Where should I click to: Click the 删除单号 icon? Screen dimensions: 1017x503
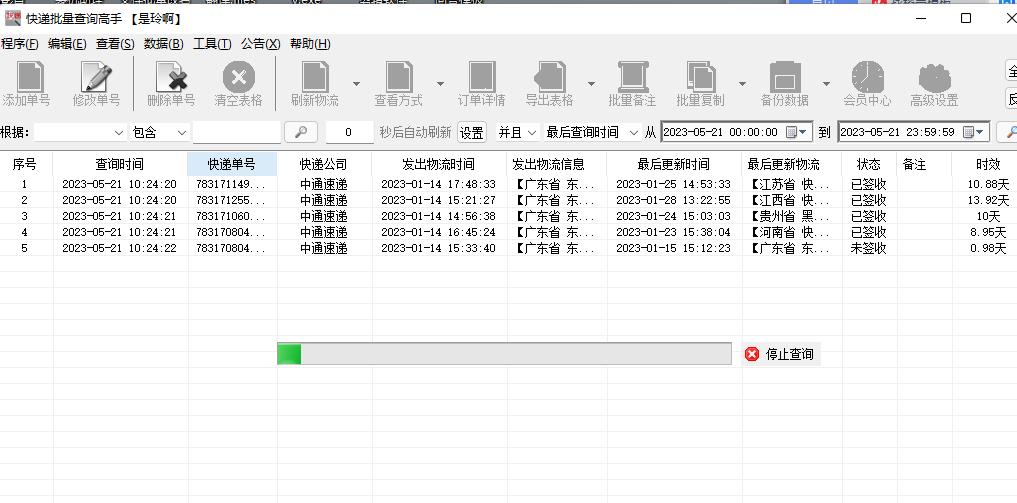pyautogui.click(x=172, y=77)
